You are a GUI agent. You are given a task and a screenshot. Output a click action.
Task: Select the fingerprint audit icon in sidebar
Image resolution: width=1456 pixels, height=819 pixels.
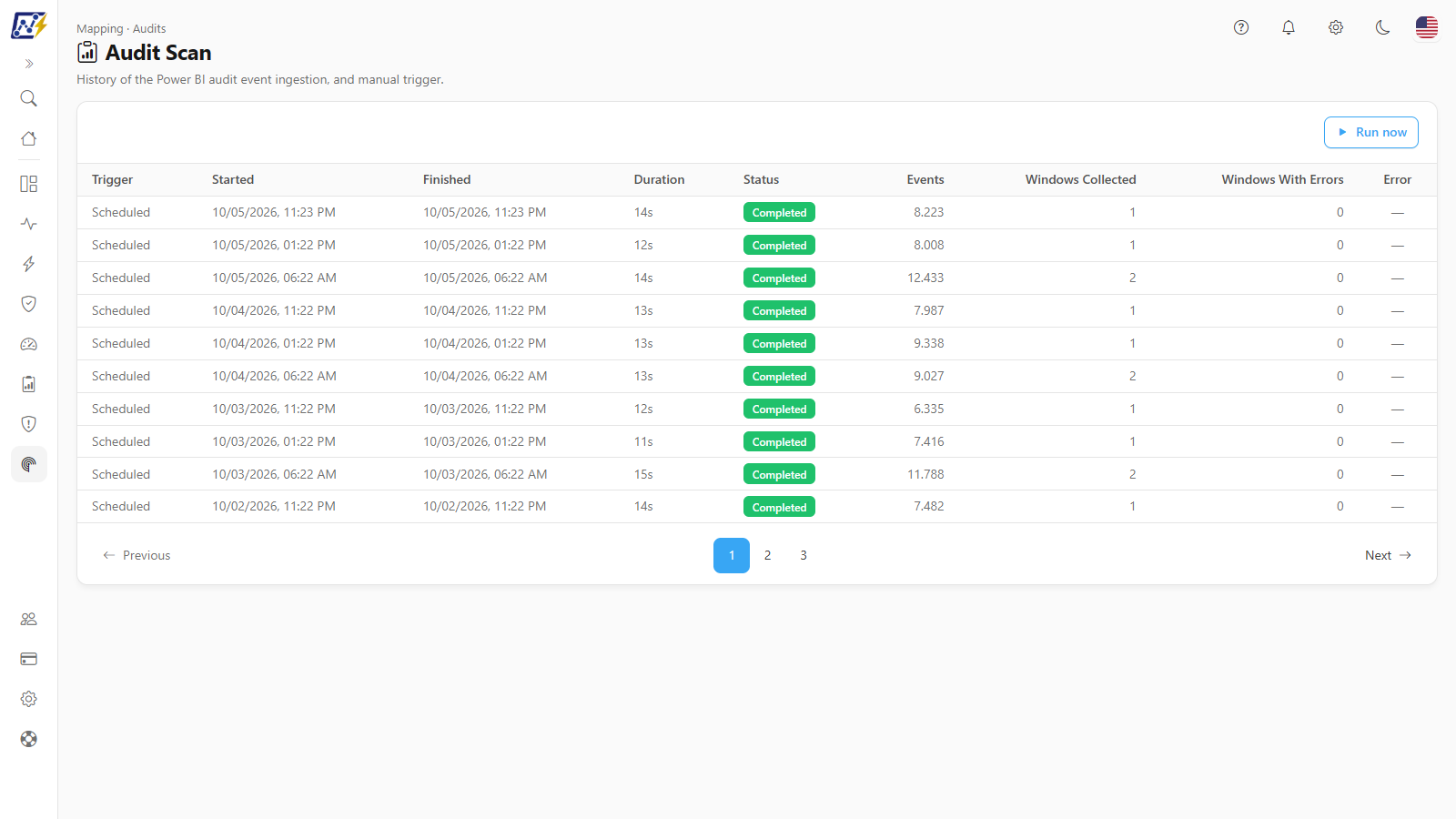[x=29, y=464]
